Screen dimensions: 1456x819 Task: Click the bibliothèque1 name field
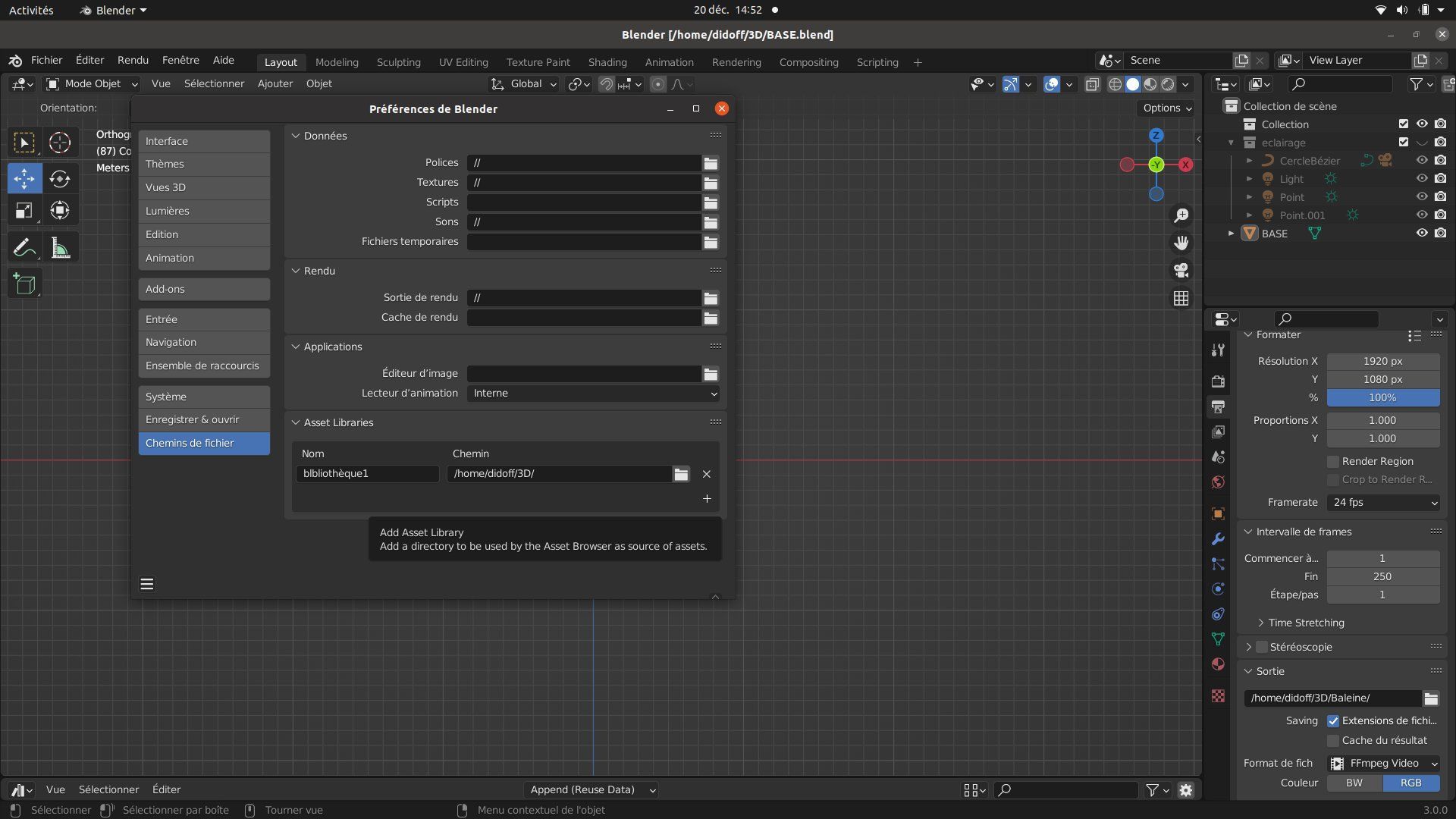[367, 474]
